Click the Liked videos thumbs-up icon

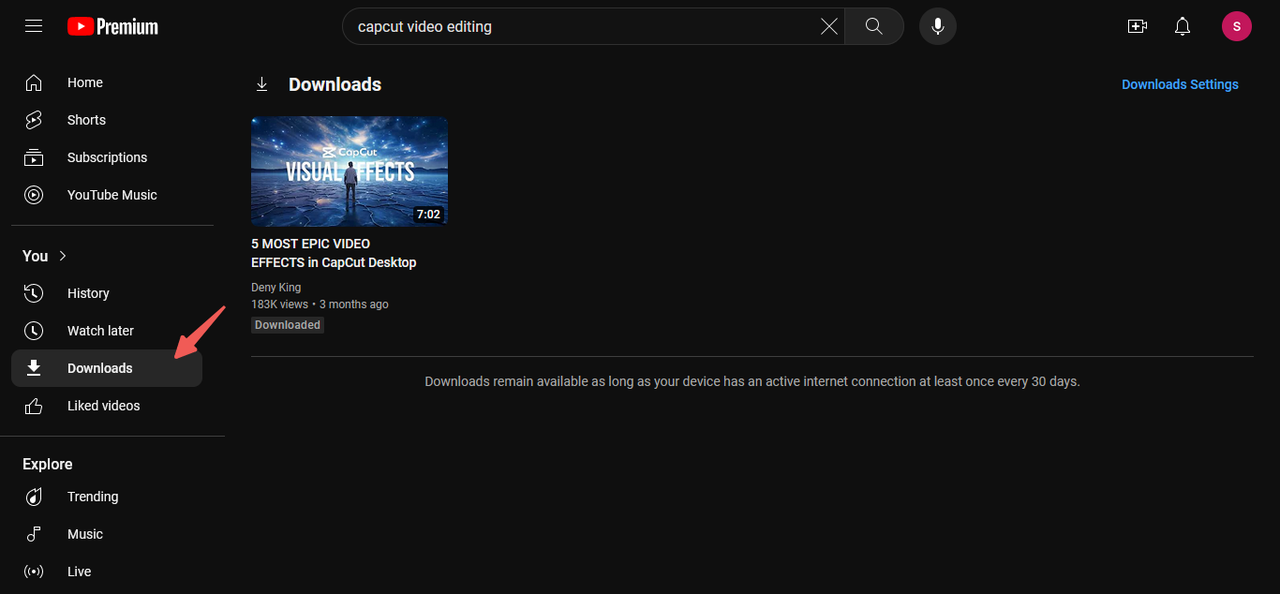click(34, 406)
